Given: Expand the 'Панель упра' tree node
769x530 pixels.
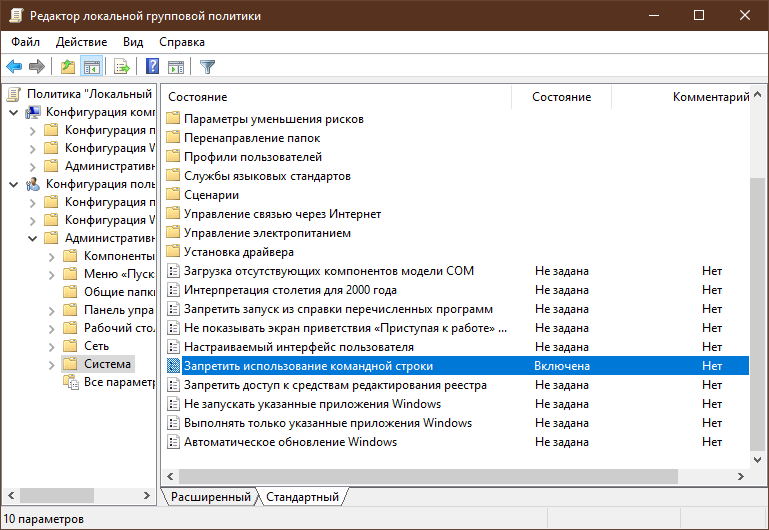Looking at the screenshot, I should 51,310.
